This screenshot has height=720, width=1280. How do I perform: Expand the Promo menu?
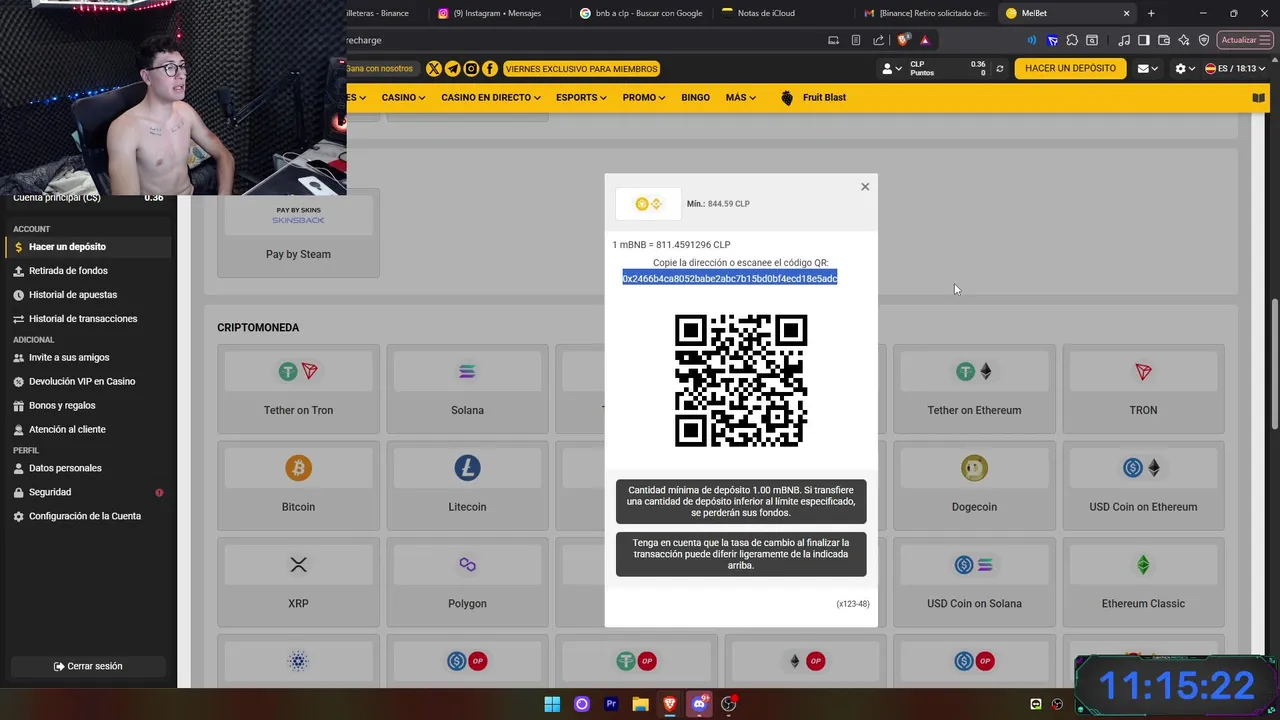pyautogui.click(x=643, y=97)
